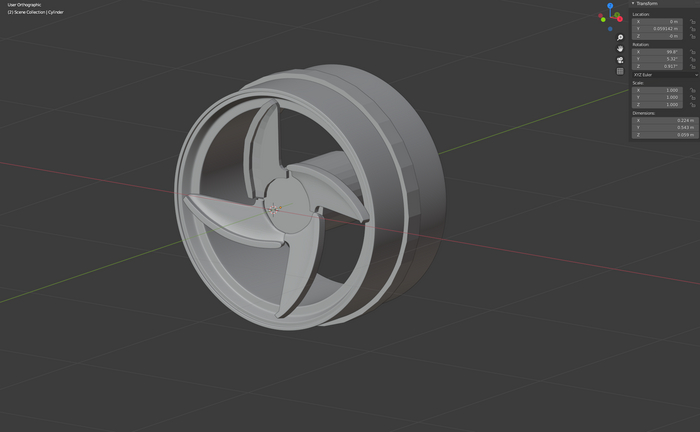Image resolution: width=700 pixels, height=432 pixels.
Task: Click the Scale X field
Action: point(657,90)
